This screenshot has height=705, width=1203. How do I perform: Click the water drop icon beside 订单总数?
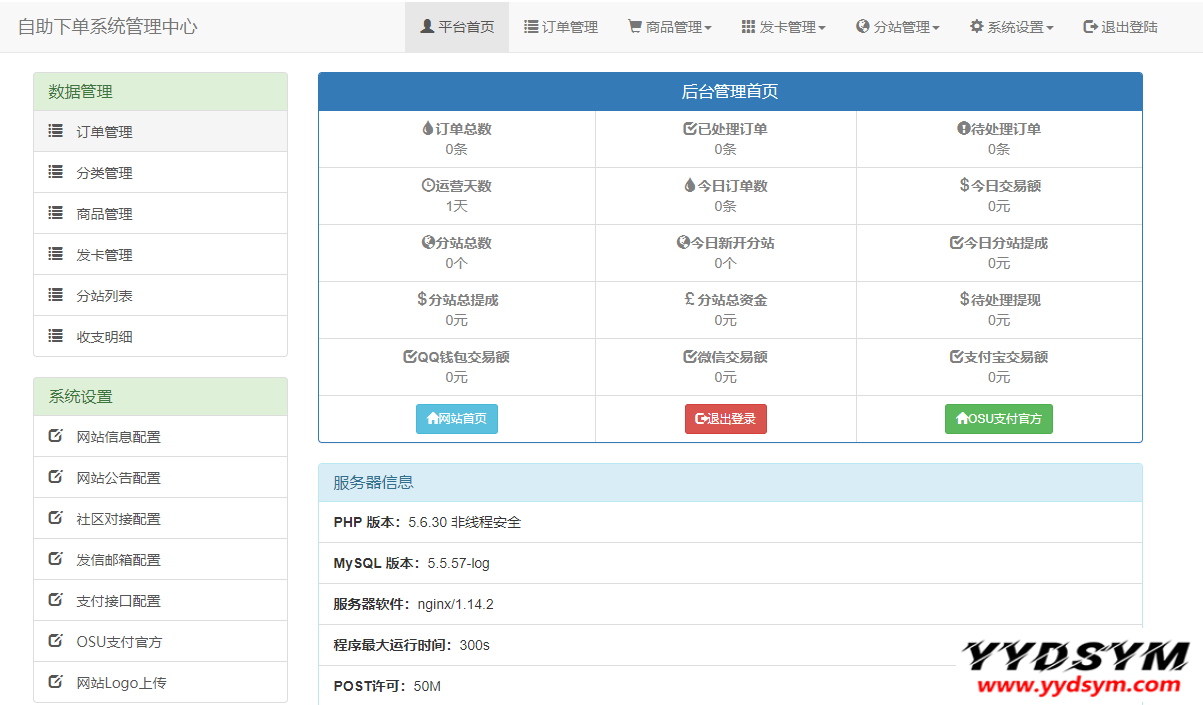pos(428,129)
